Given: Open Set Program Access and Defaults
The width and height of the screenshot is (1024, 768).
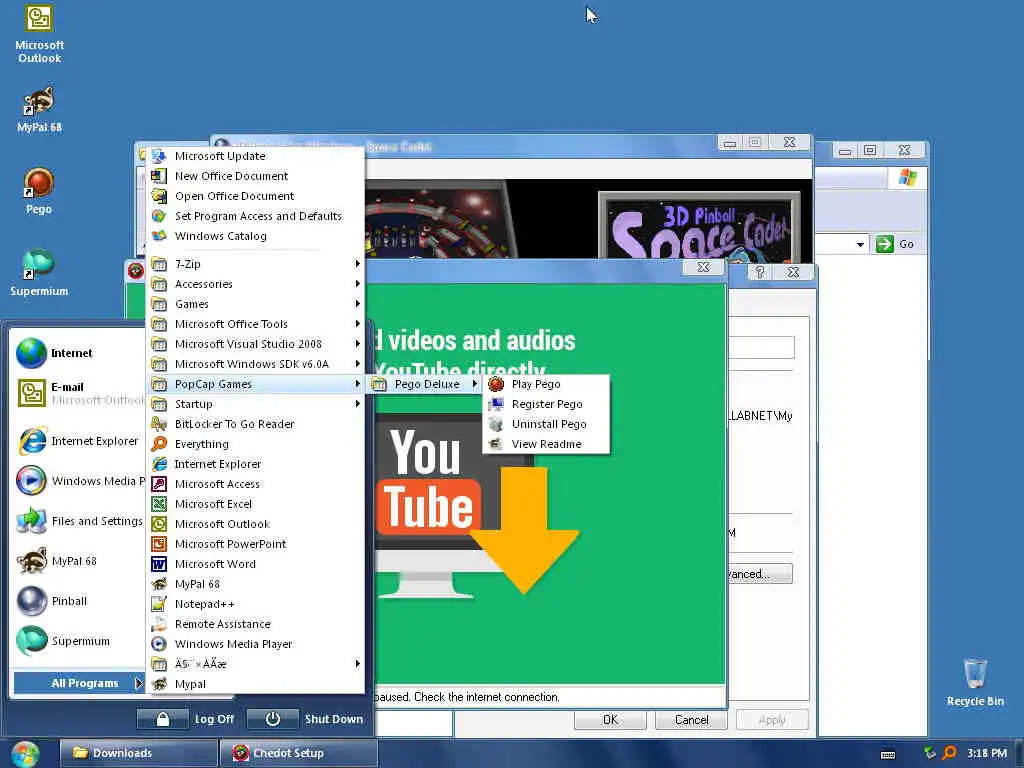Looking at the screenshot, I should click(x=255, y=216).
